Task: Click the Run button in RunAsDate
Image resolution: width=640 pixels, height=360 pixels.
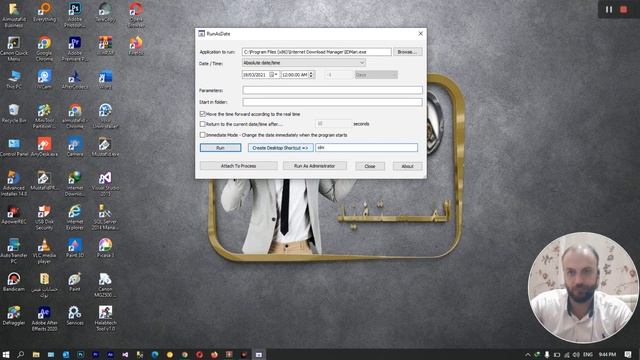Action: 220,148
